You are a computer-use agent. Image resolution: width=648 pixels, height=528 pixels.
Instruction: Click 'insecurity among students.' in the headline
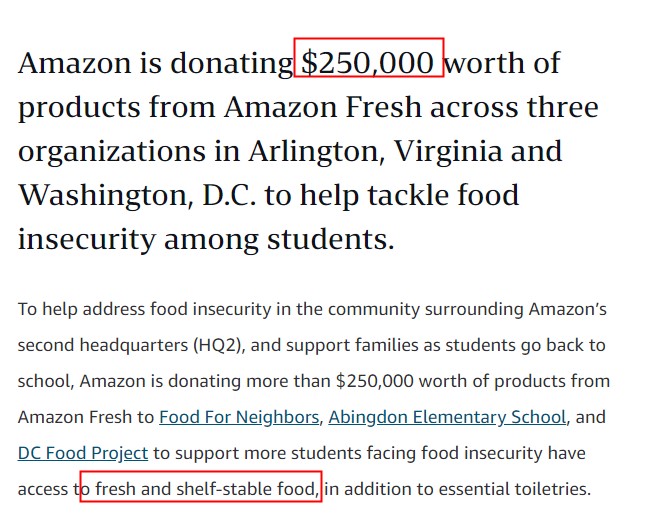[x=206, y=240]
